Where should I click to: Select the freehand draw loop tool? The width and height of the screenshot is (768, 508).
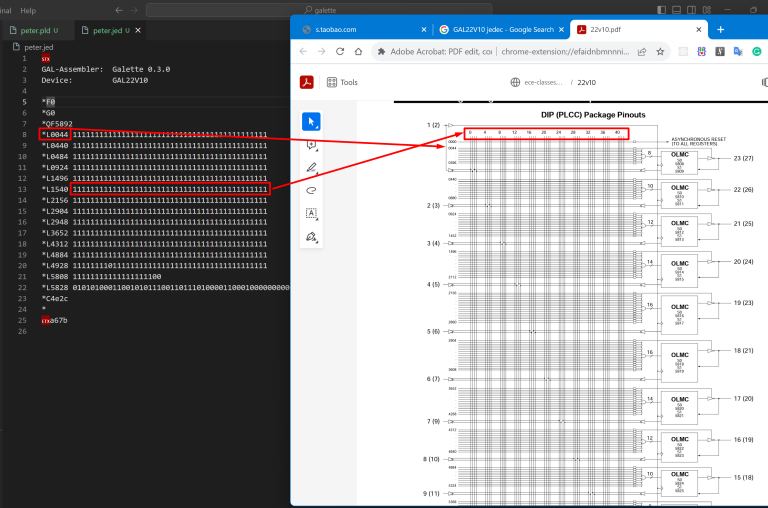point(311,191)
